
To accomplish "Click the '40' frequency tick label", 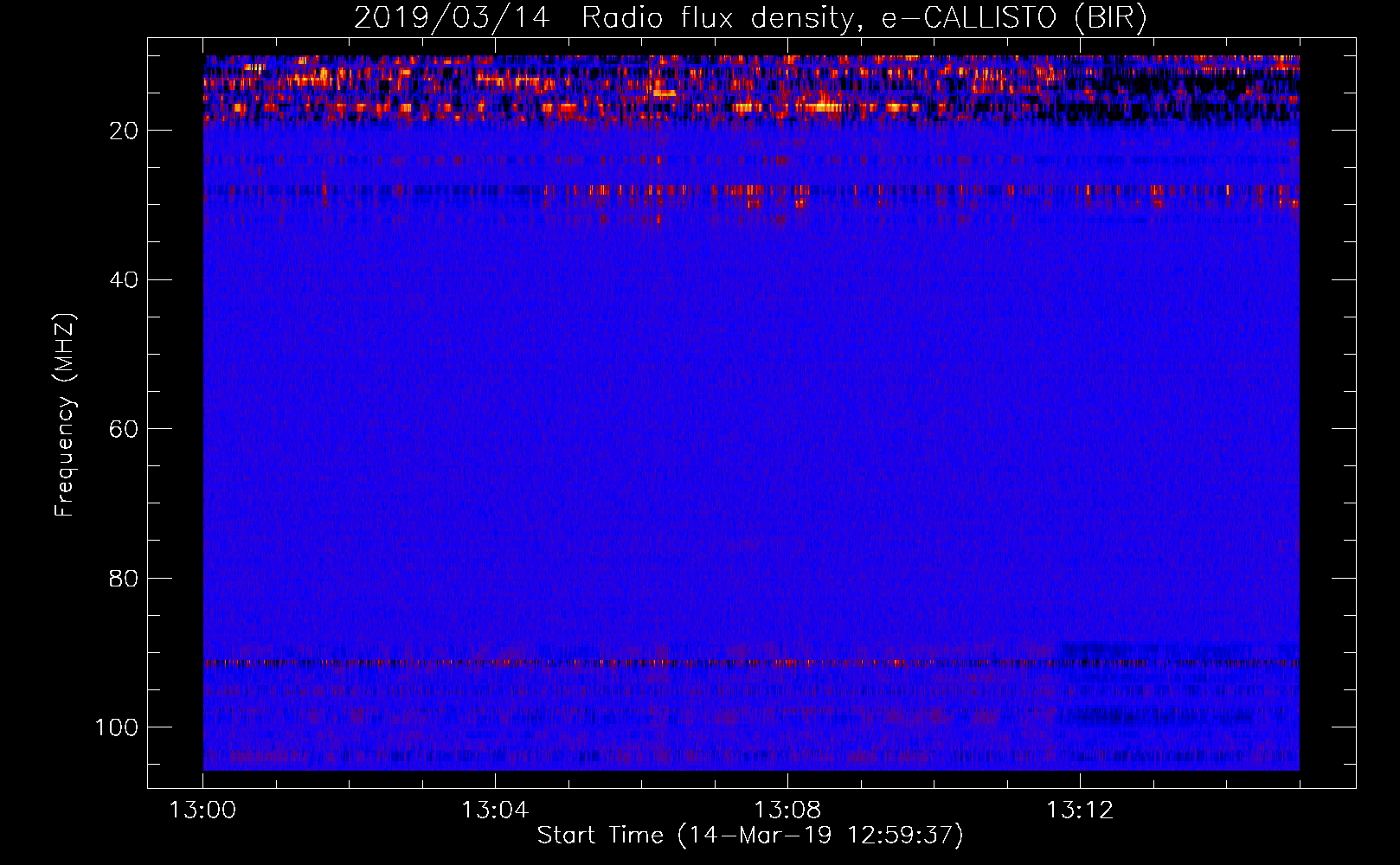I will click(x=124, y=279).
